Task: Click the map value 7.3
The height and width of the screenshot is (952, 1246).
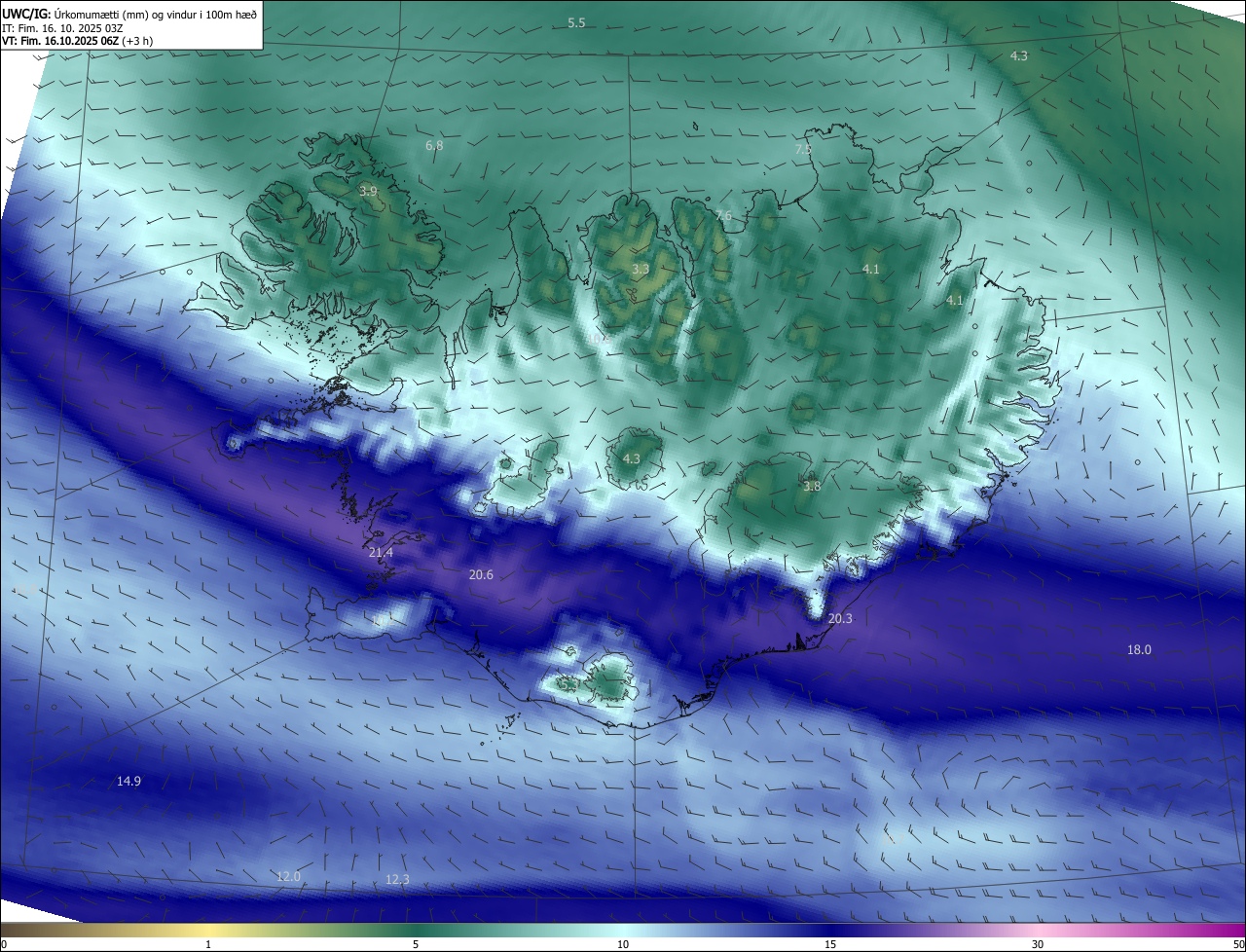Action: [x=803, y=150]
